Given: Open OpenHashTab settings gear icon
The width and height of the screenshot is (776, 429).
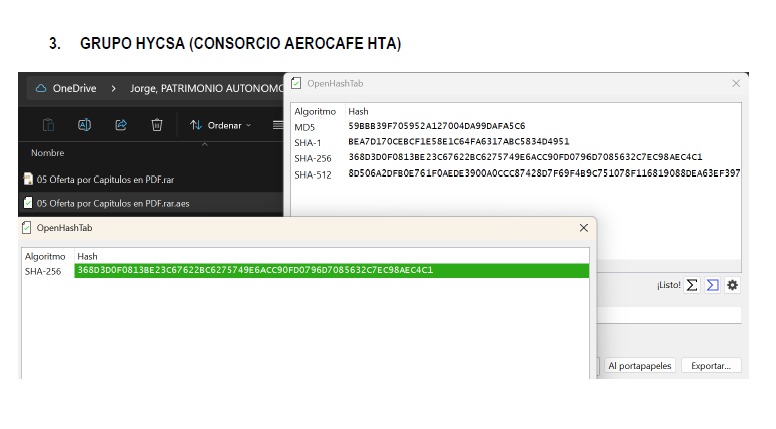Looking at the screenshot, I should [x=732, y=285].
